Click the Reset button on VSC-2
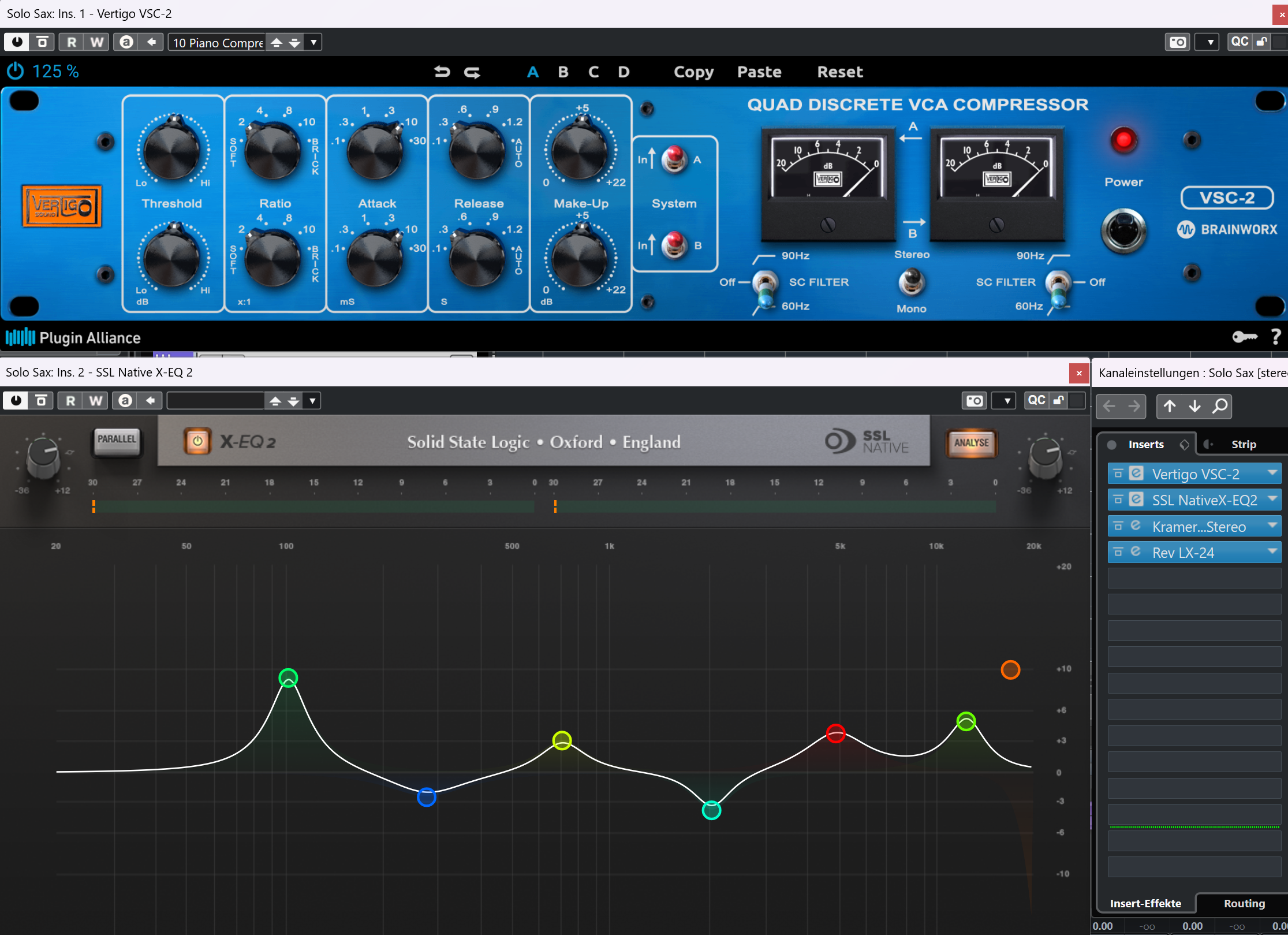 pyautogui.click(x=839, y=72)
